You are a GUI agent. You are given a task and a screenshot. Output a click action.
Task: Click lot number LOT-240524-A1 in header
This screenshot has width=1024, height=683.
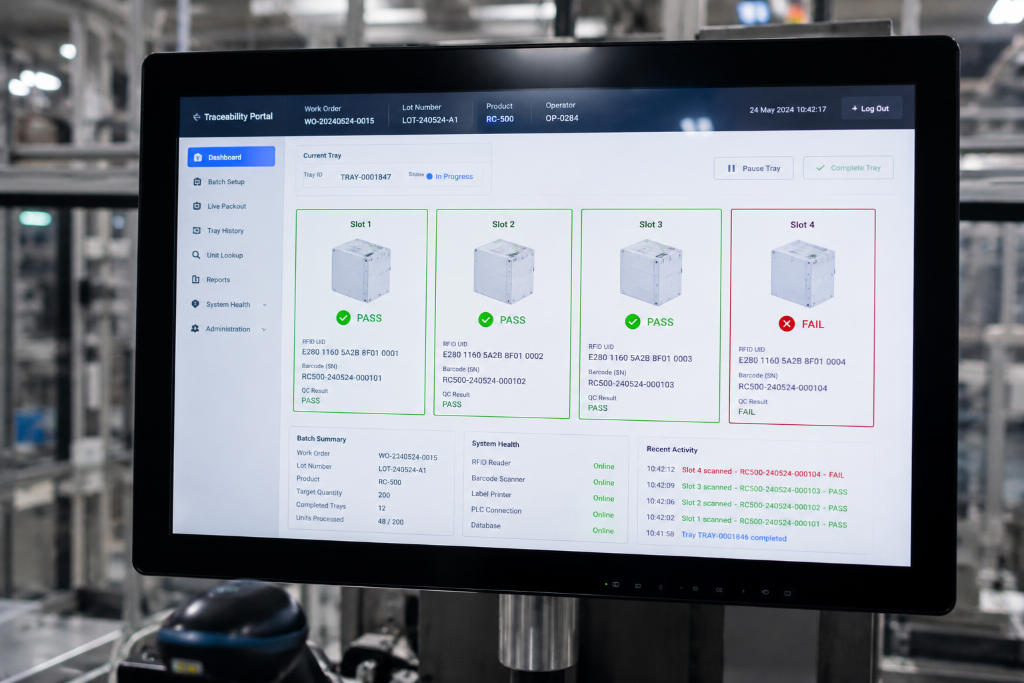(x=430, y=119)
